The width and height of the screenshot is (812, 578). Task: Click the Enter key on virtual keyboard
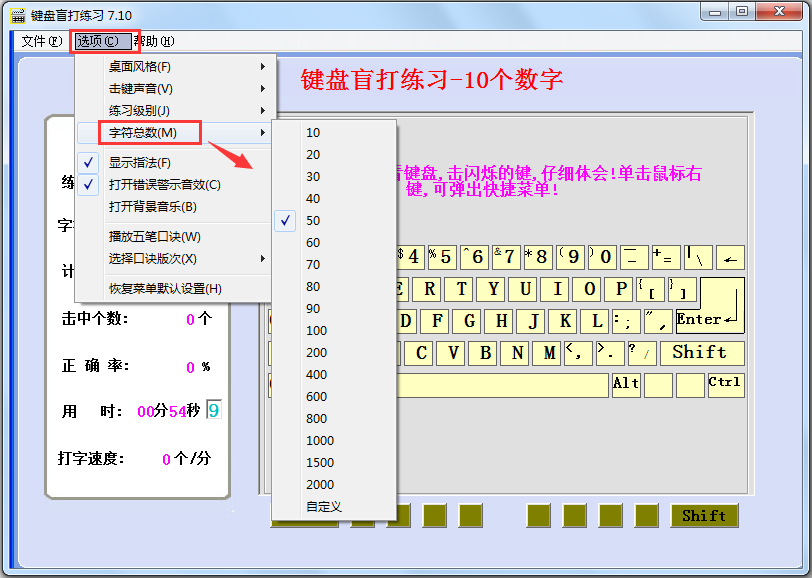click(x=710, y=306)
